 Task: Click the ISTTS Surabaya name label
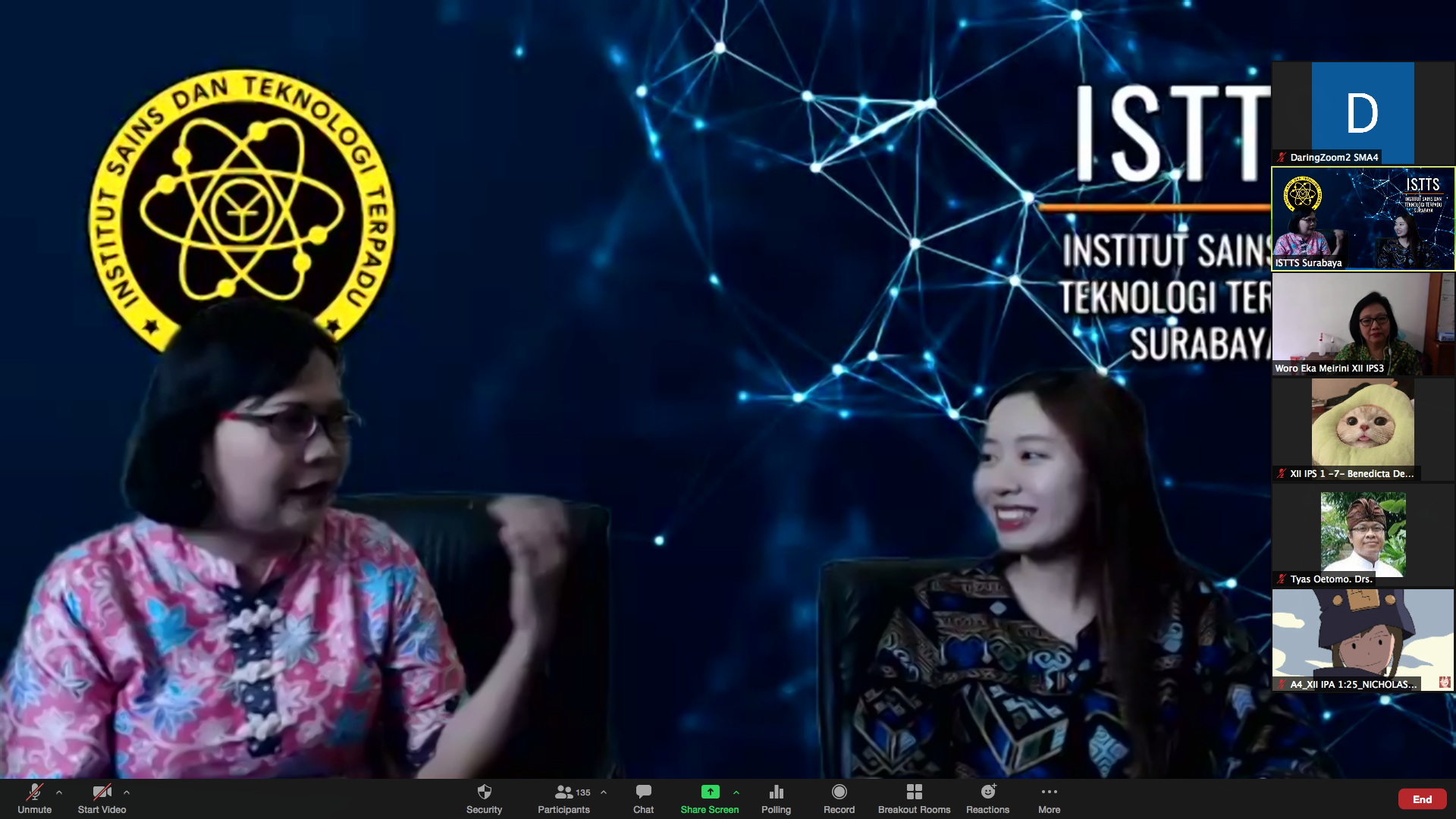tap(1308, 263)
